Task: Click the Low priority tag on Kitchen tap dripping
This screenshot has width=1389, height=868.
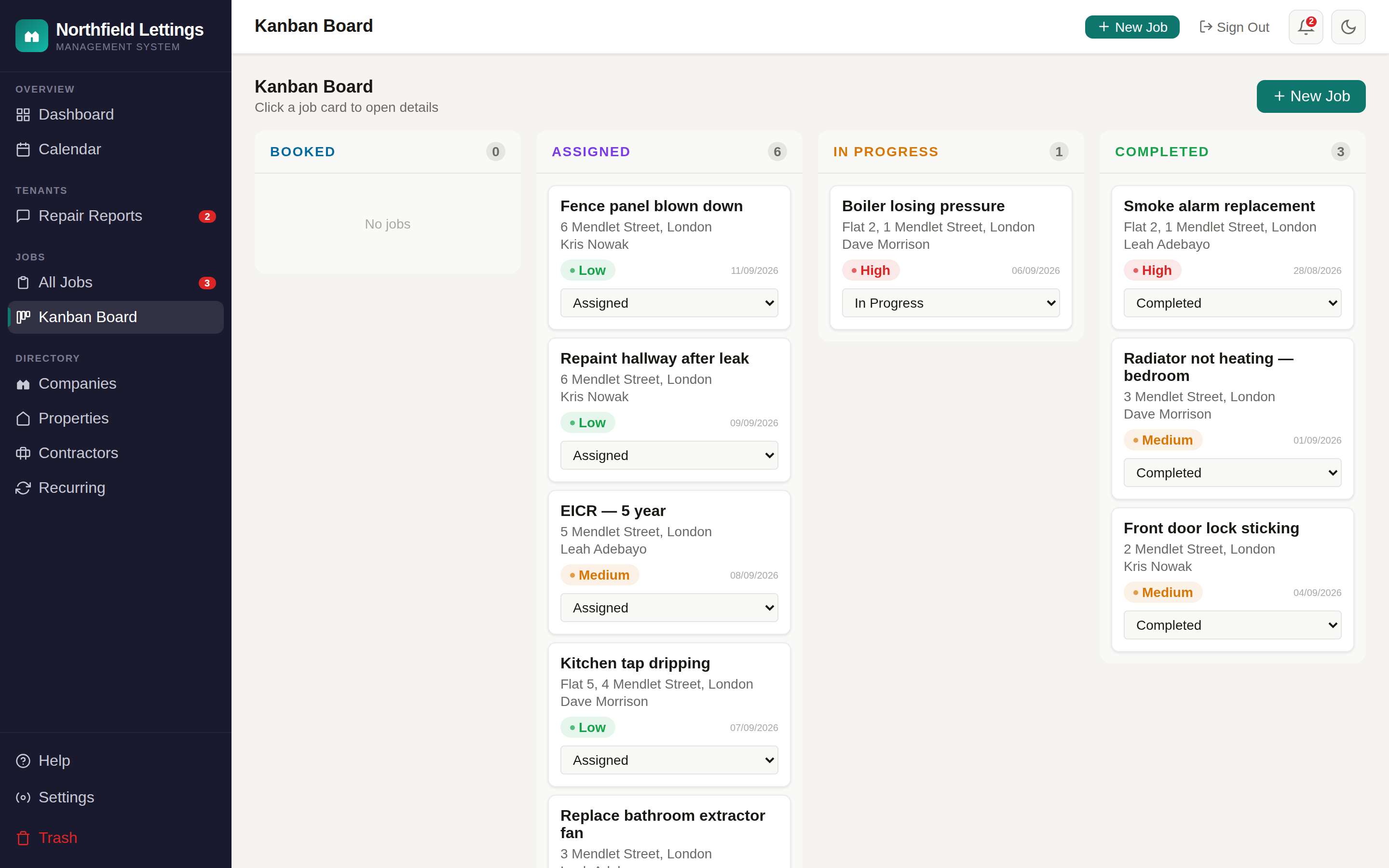Action: (x=588, y=727)
